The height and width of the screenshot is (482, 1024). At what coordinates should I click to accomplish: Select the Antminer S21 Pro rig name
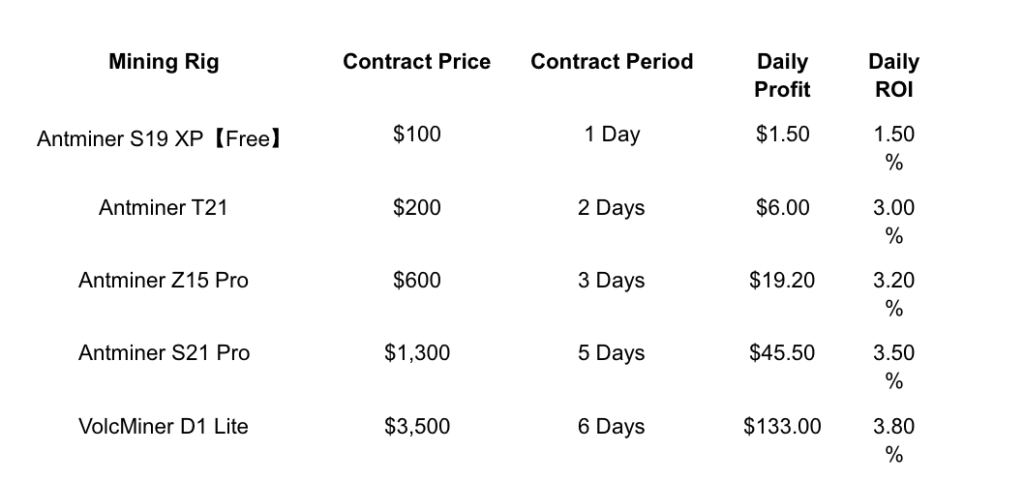[163, 353]
